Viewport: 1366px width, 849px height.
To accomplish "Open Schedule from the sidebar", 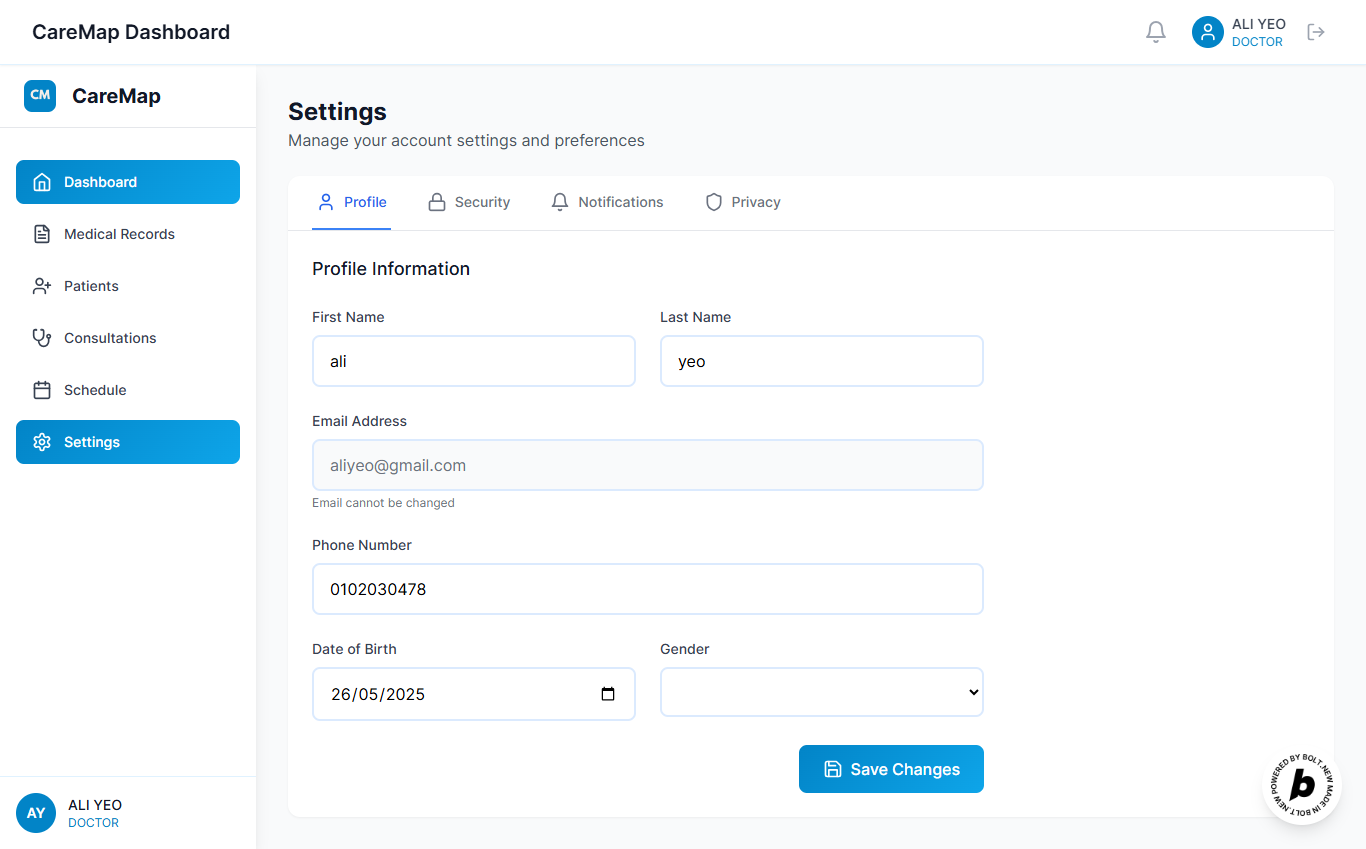I will [x=95, y=390].
